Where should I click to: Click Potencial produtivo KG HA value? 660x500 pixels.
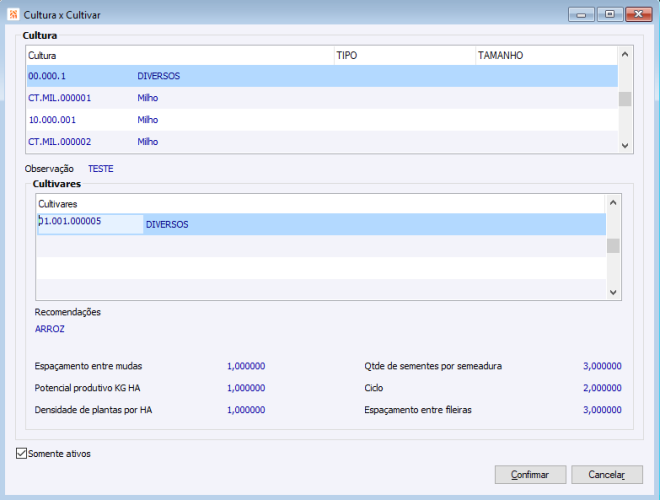246,388
